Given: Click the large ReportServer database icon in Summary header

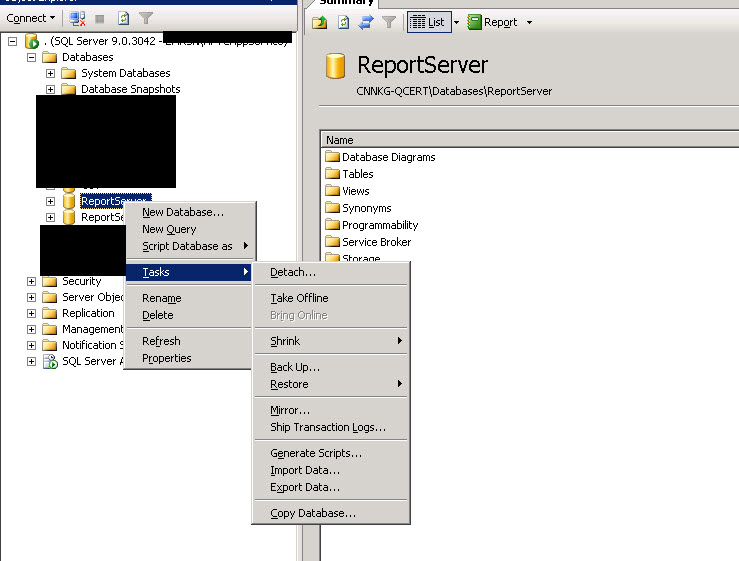Looking at the screenshot, I should (x=335, y=66).
